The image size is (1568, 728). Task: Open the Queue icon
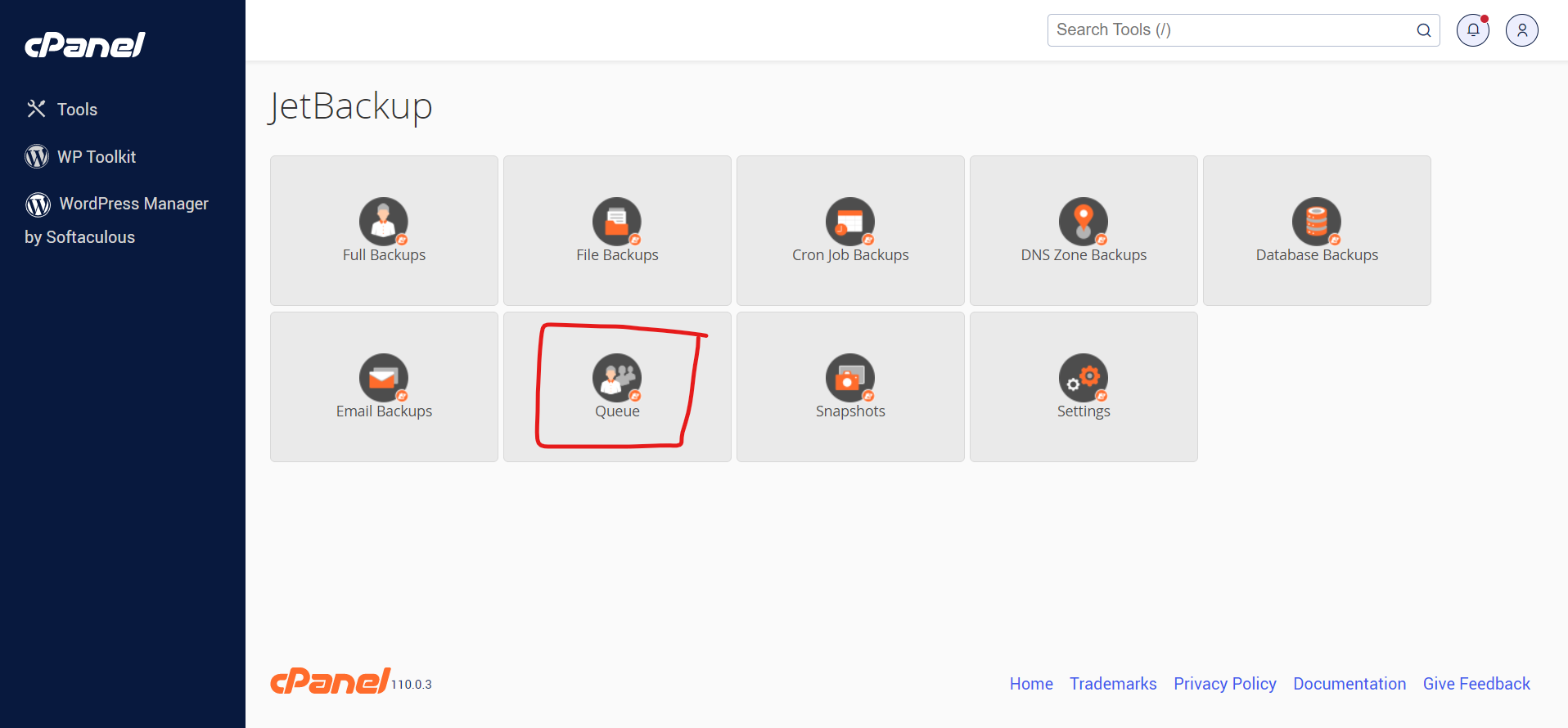(x=617, y=378)
